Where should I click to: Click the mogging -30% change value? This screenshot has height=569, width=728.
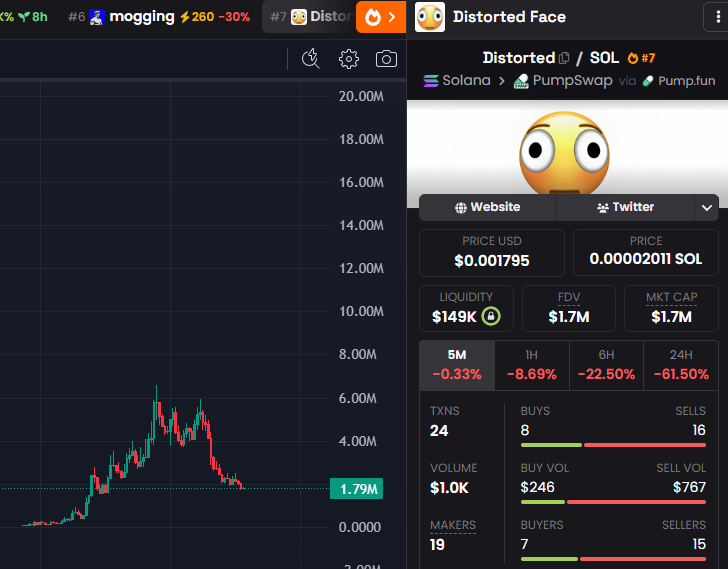[x=234, y=17]
